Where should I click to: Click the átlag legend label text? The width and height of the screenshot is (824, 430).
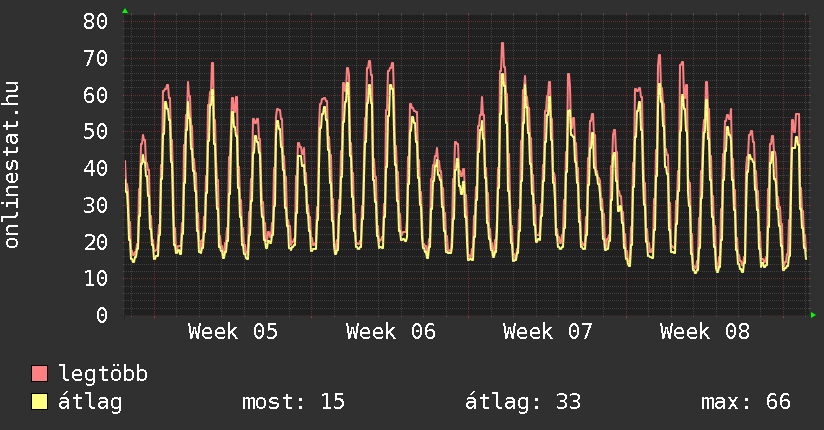coord(91,402)
